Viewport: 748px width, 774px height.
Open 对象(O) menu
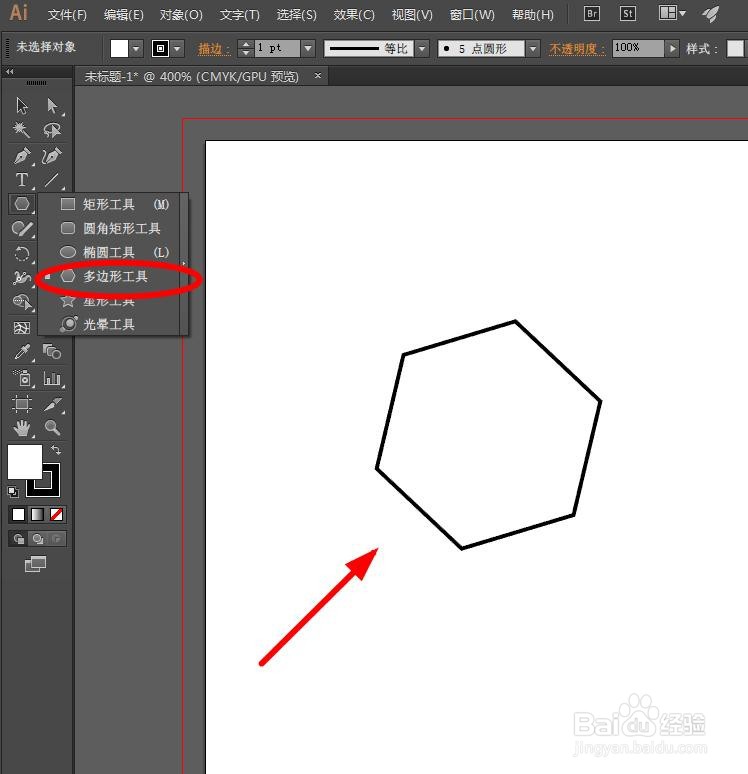coord(181,15)
